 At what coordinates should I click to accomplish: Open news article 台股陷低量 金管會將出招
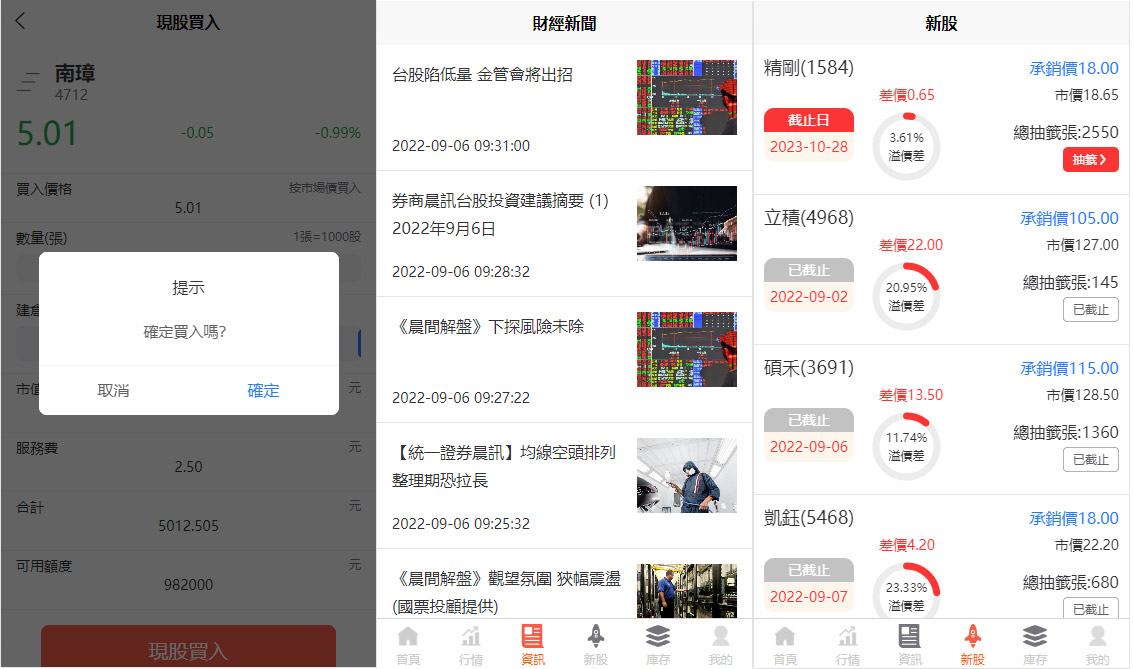pyautogui.click(x=482, y=74)
